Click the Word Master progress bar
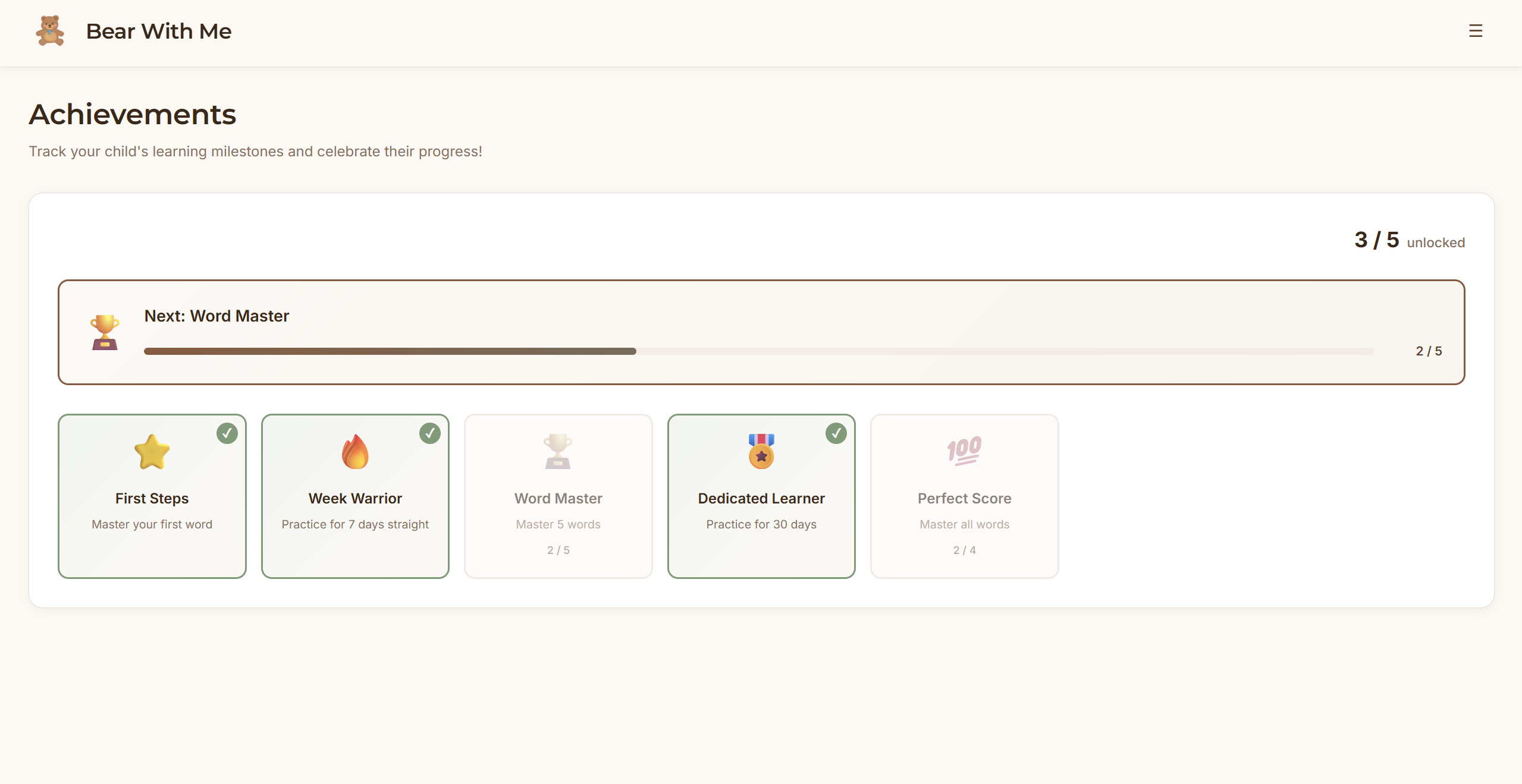The width and height of the screenshot is (1522, 784). (758, 351)
